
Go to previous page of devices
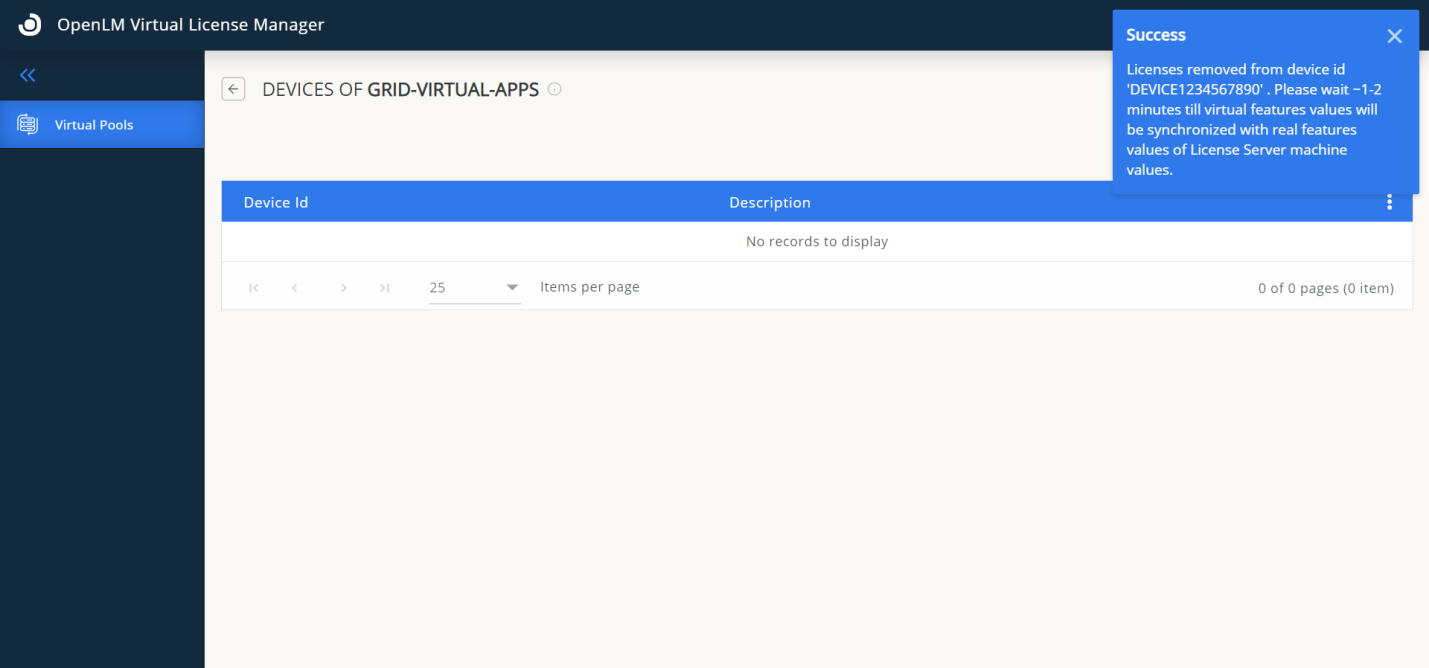(x=295, y=288)
